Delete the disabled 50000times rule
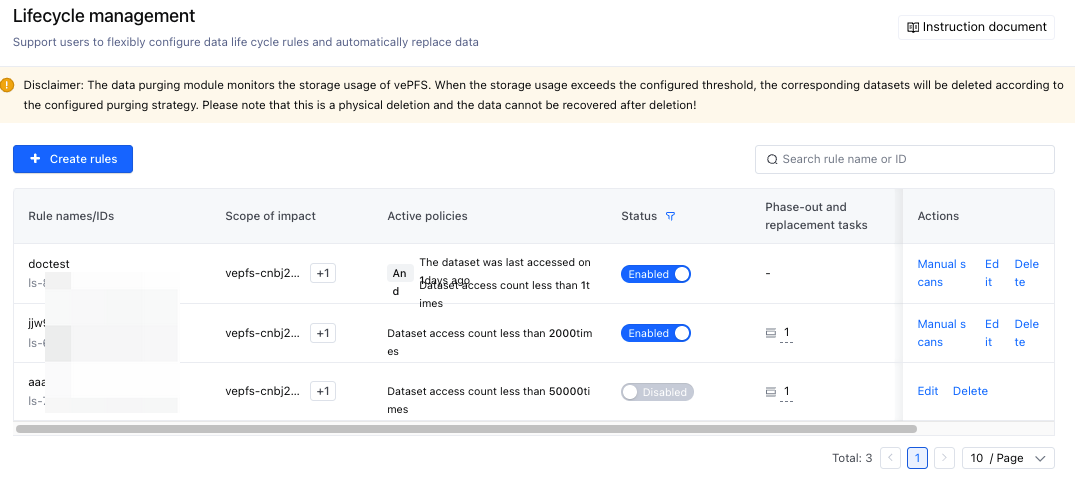Viewport: 1075px width, 480px height. click(970, 391)
